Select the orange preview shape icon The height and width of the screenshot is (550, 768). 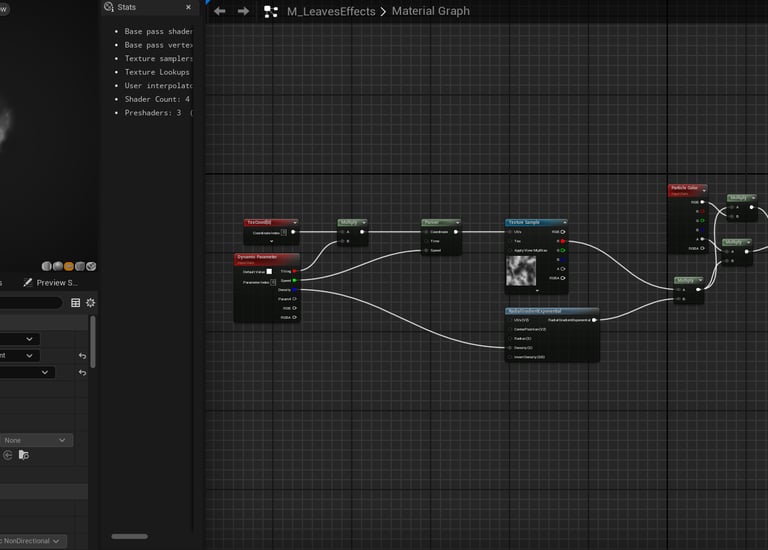(69, 266)
